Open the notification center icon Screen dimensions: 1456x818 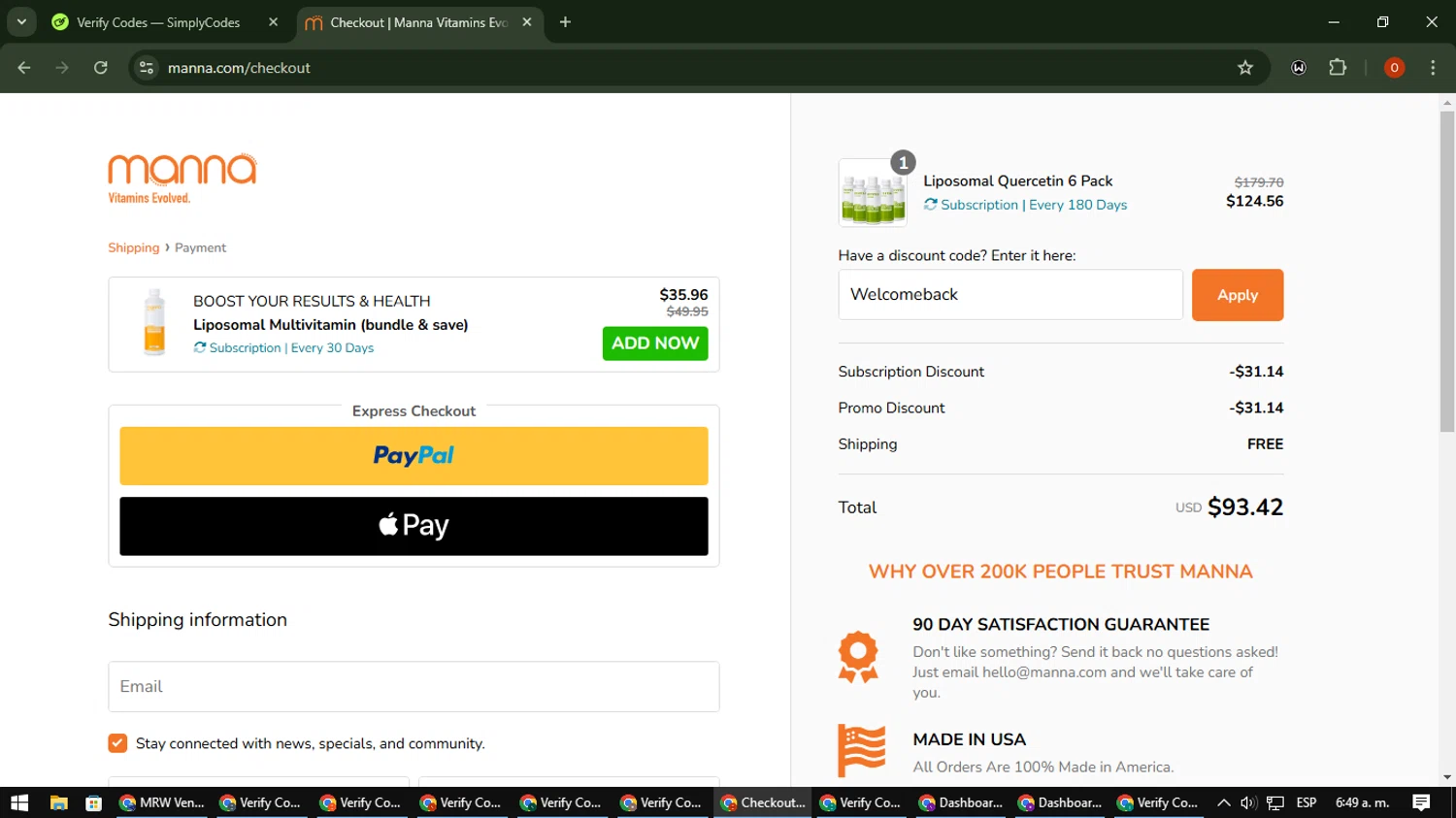point(1421,802)
